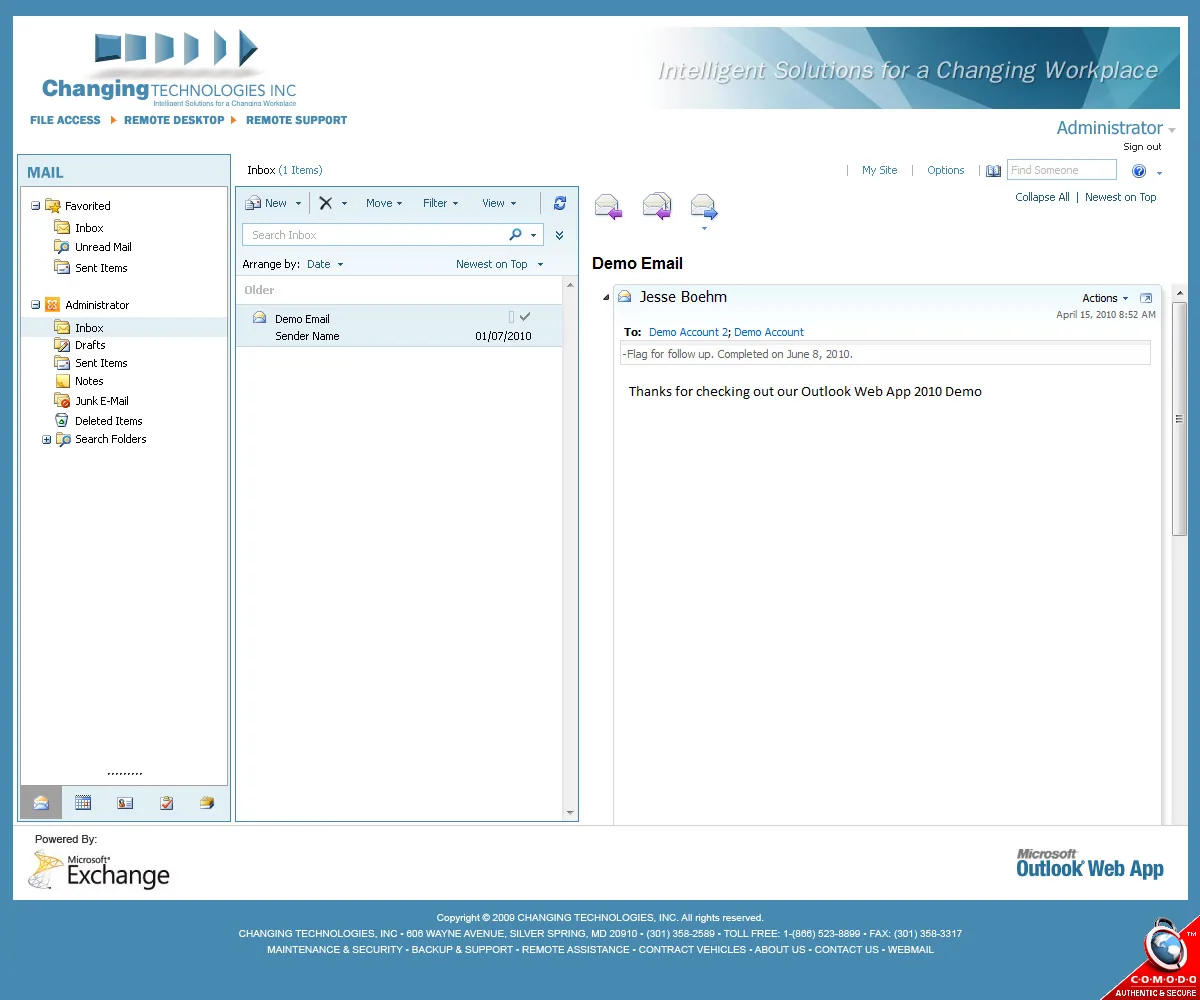Open the Administrator user dropdown
Screen dimensions: 1200x1000
click(x=1172, y=130)
